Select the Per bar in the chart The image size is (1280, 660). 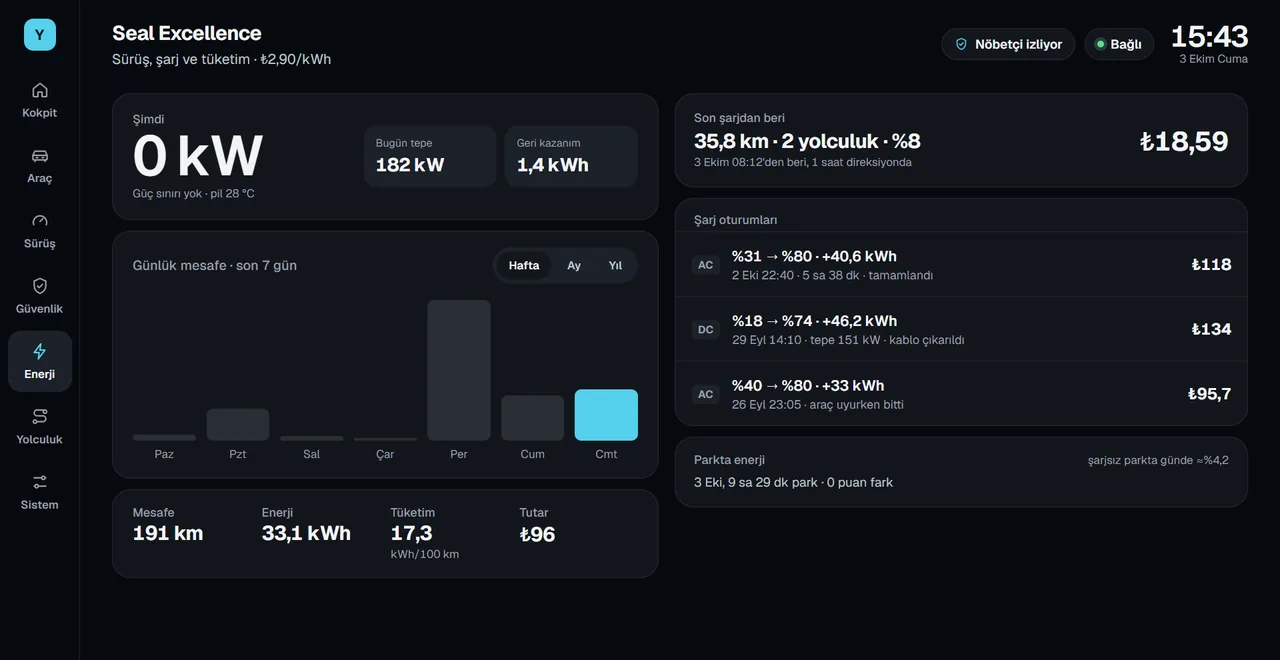coord(459,370)
